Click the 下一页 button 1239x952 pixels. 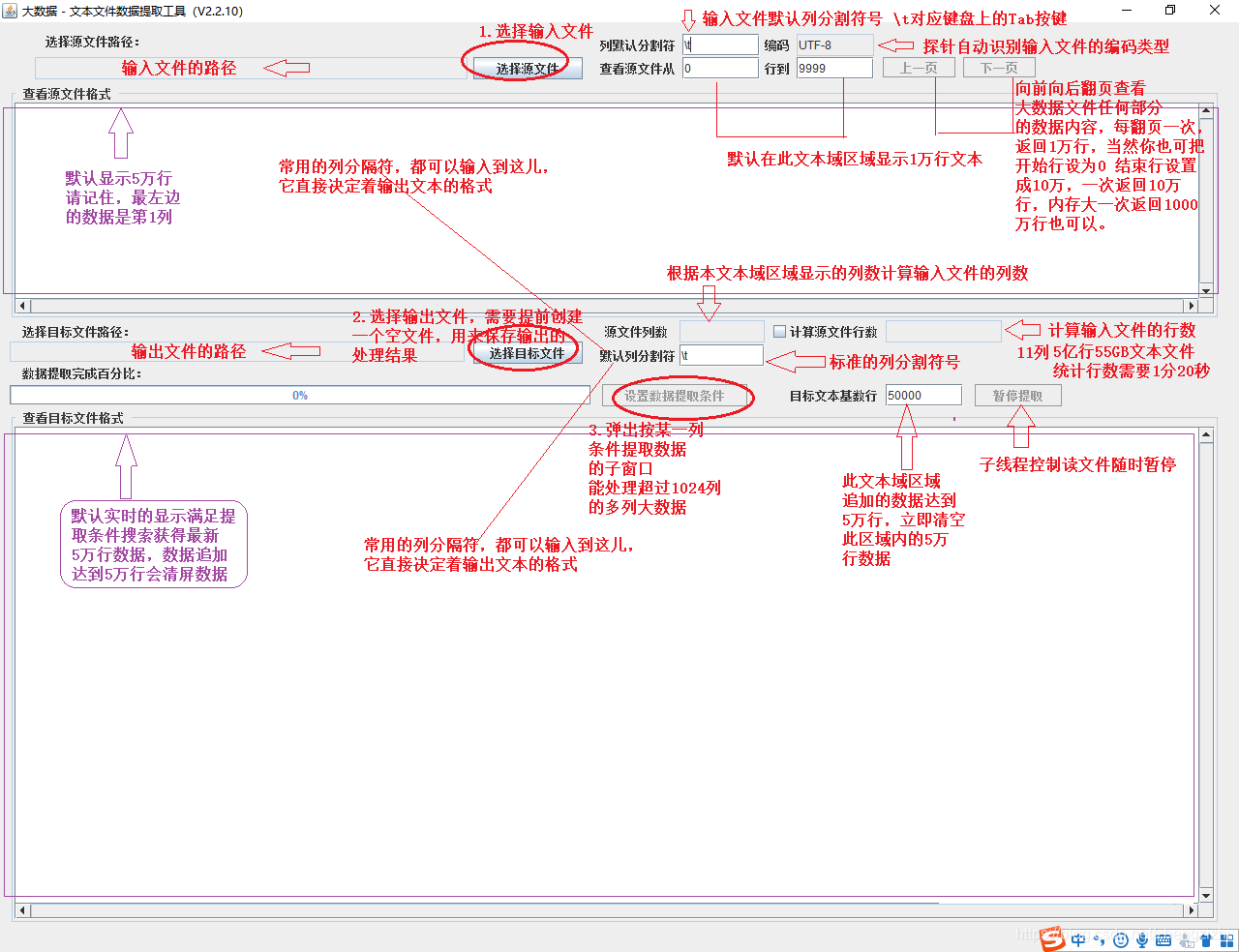point(999,68)
